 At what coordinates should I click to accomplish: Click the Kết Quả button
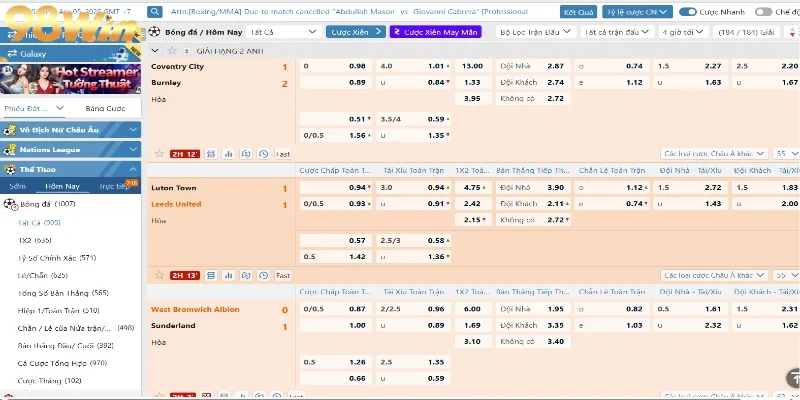(579, 12)
